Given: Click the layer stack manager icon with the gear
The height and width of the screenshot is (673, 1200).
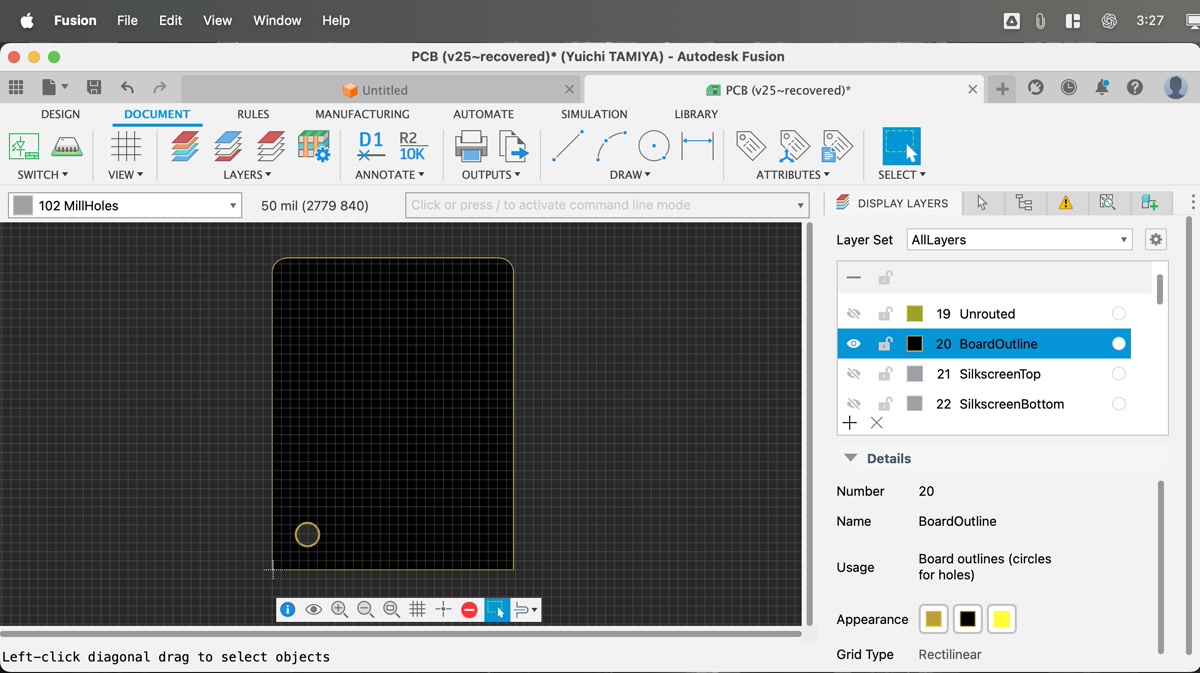Looking at the screenshot, I should point(314,146).
